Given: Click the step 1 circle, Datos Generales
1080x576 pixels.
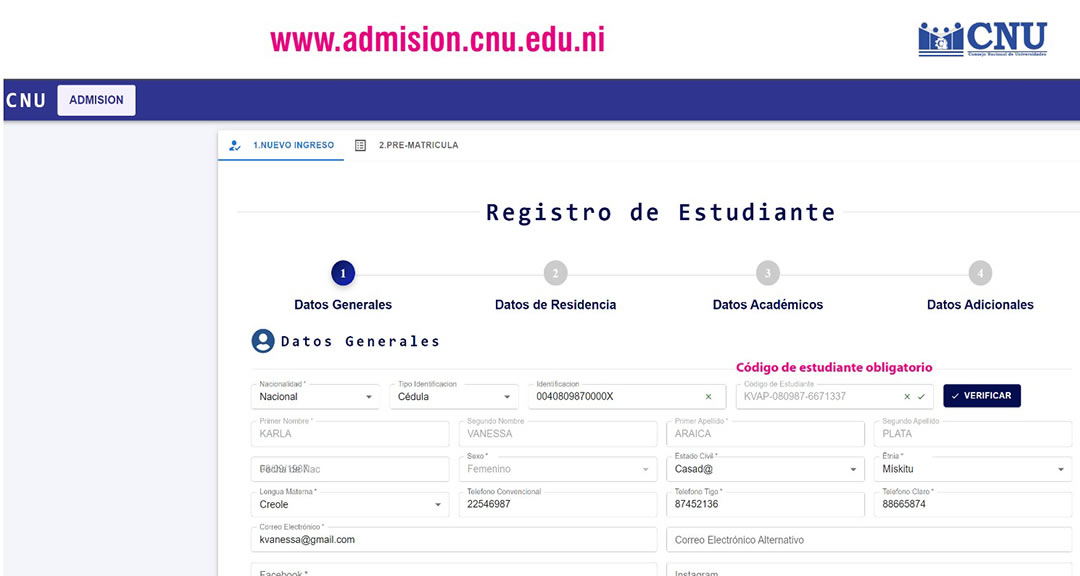Looking at the screenshot, I should (343, 273).
